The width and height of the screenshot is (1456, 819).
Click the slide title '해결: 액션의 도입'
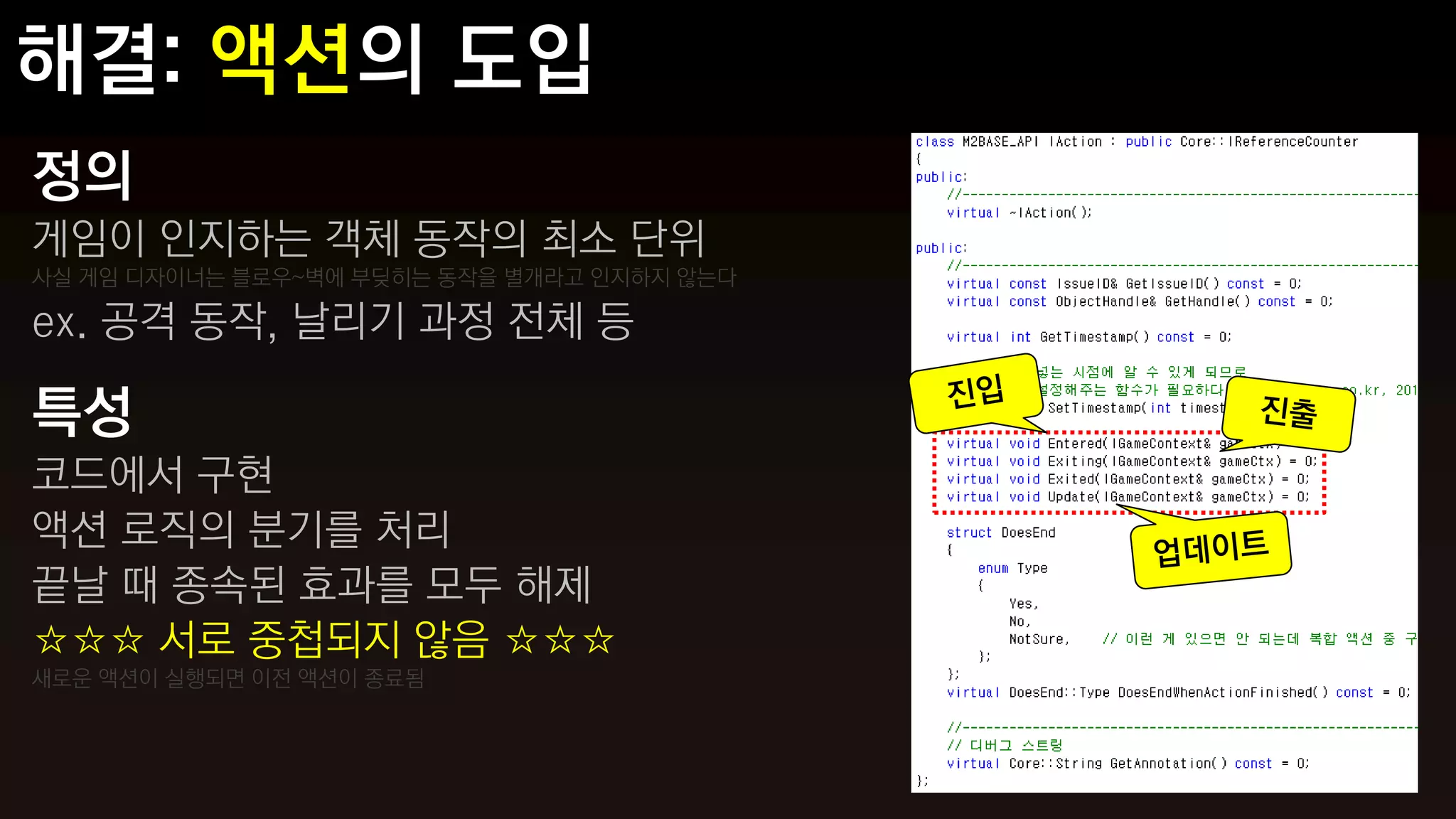point(304,58)
